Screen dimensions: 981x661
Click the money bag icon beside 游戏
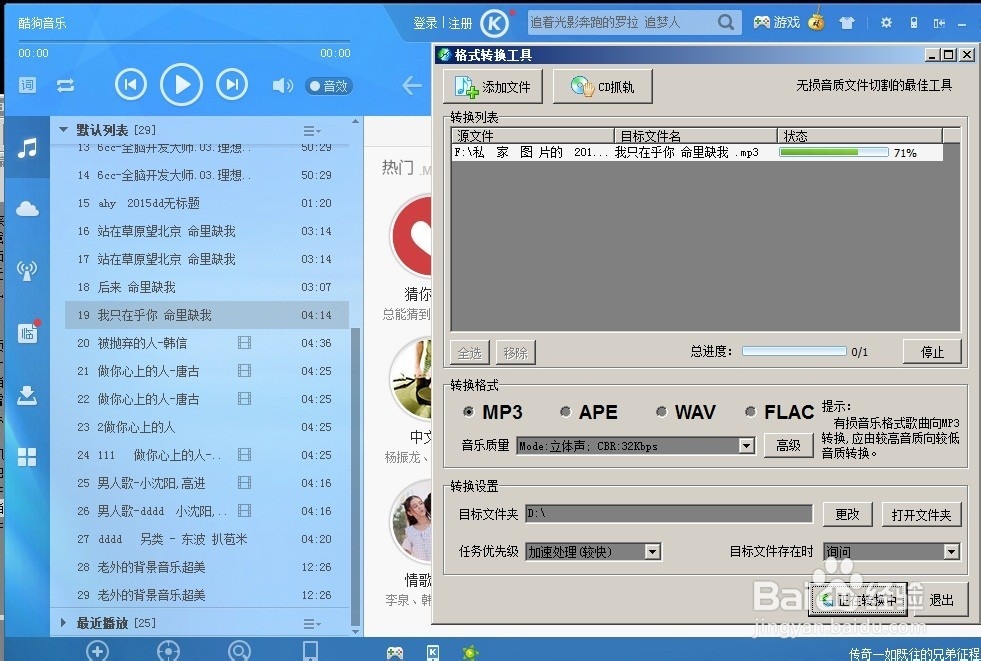tap(816, 19)
